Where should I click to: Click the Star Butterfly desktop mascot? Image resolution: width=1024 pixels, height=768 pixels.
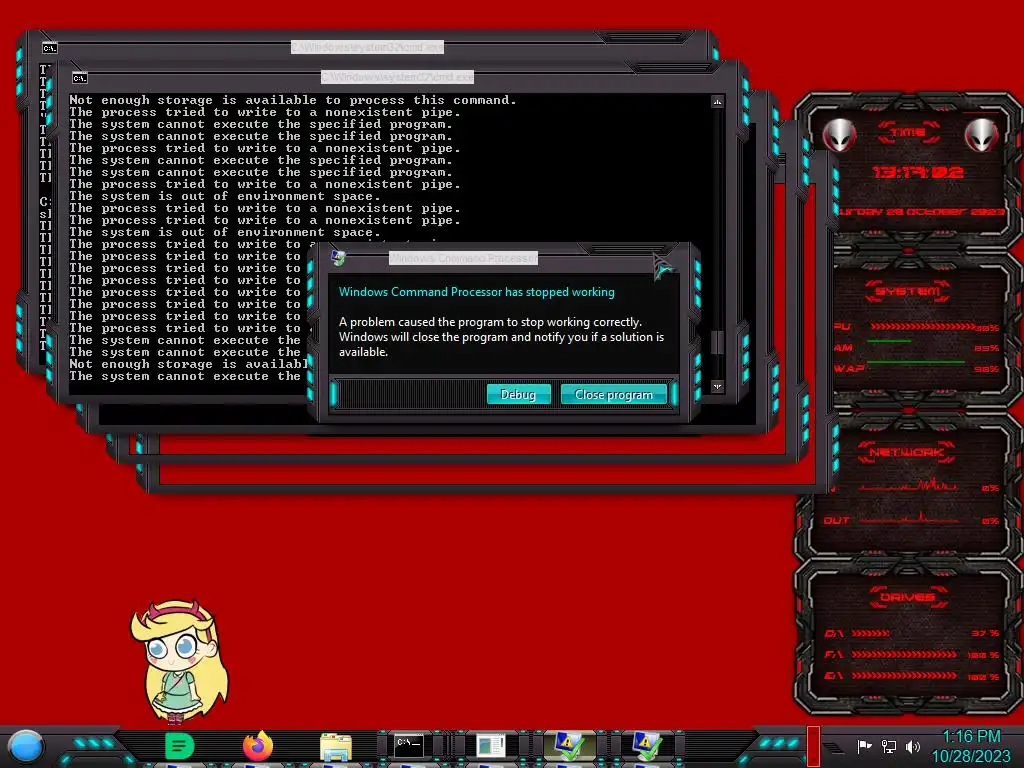click(x=179, y=661)
